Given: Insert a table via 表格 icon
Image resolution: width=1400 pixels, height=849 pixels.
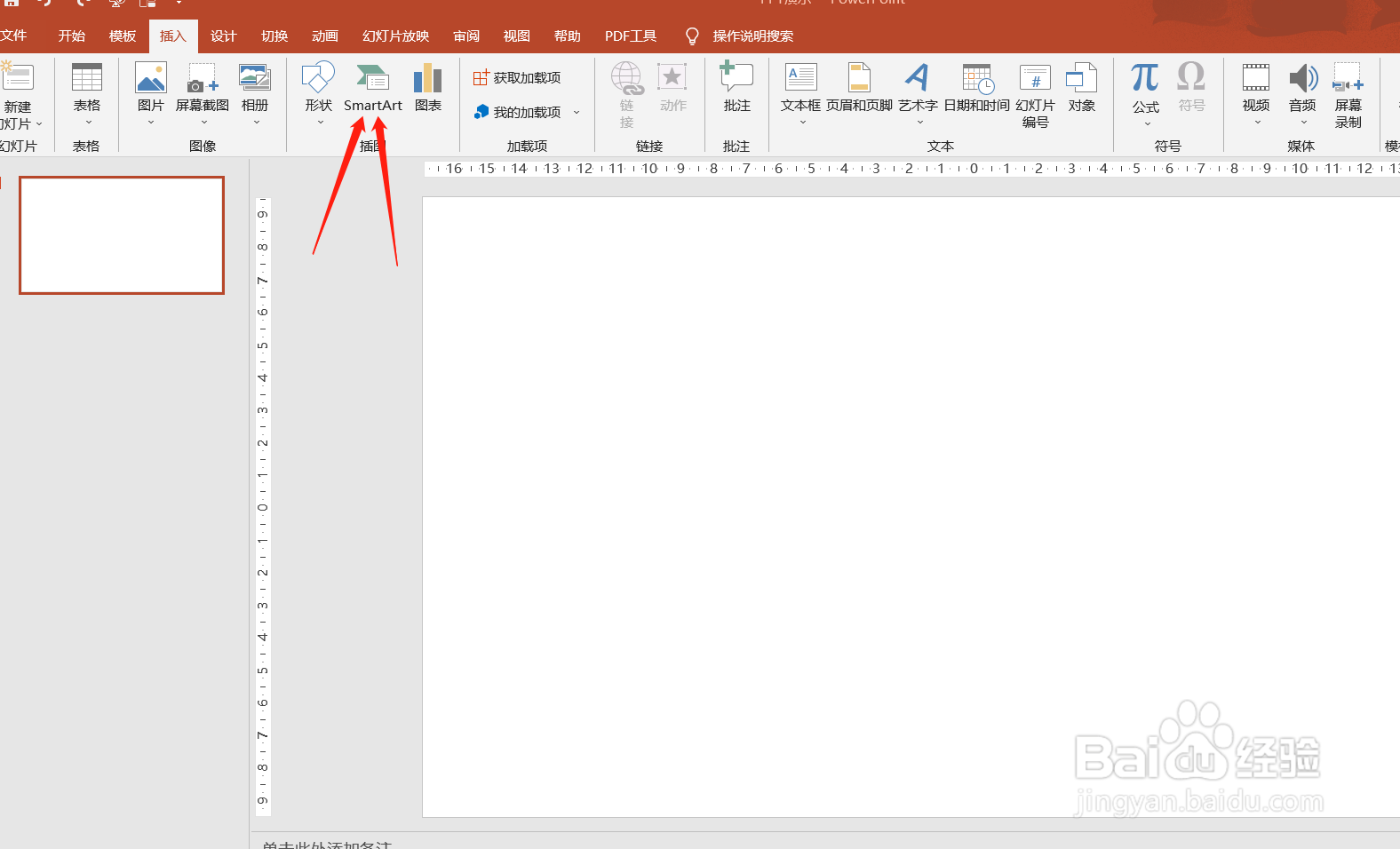Looking at the screenshot, I should 87,77.
